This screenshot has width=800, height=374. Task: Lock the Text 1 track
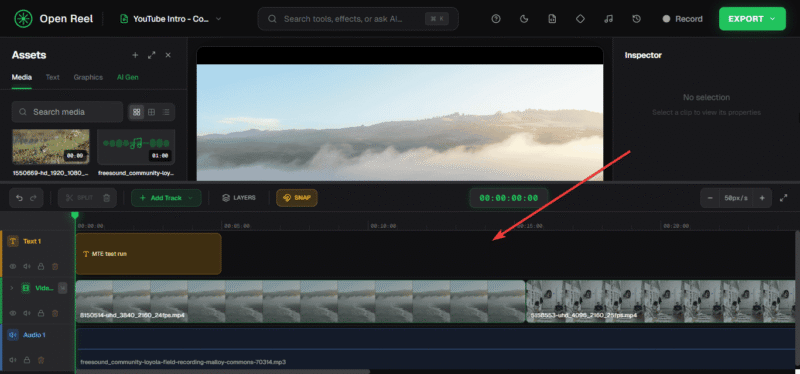pyautogui.click(x=41, y=266)
